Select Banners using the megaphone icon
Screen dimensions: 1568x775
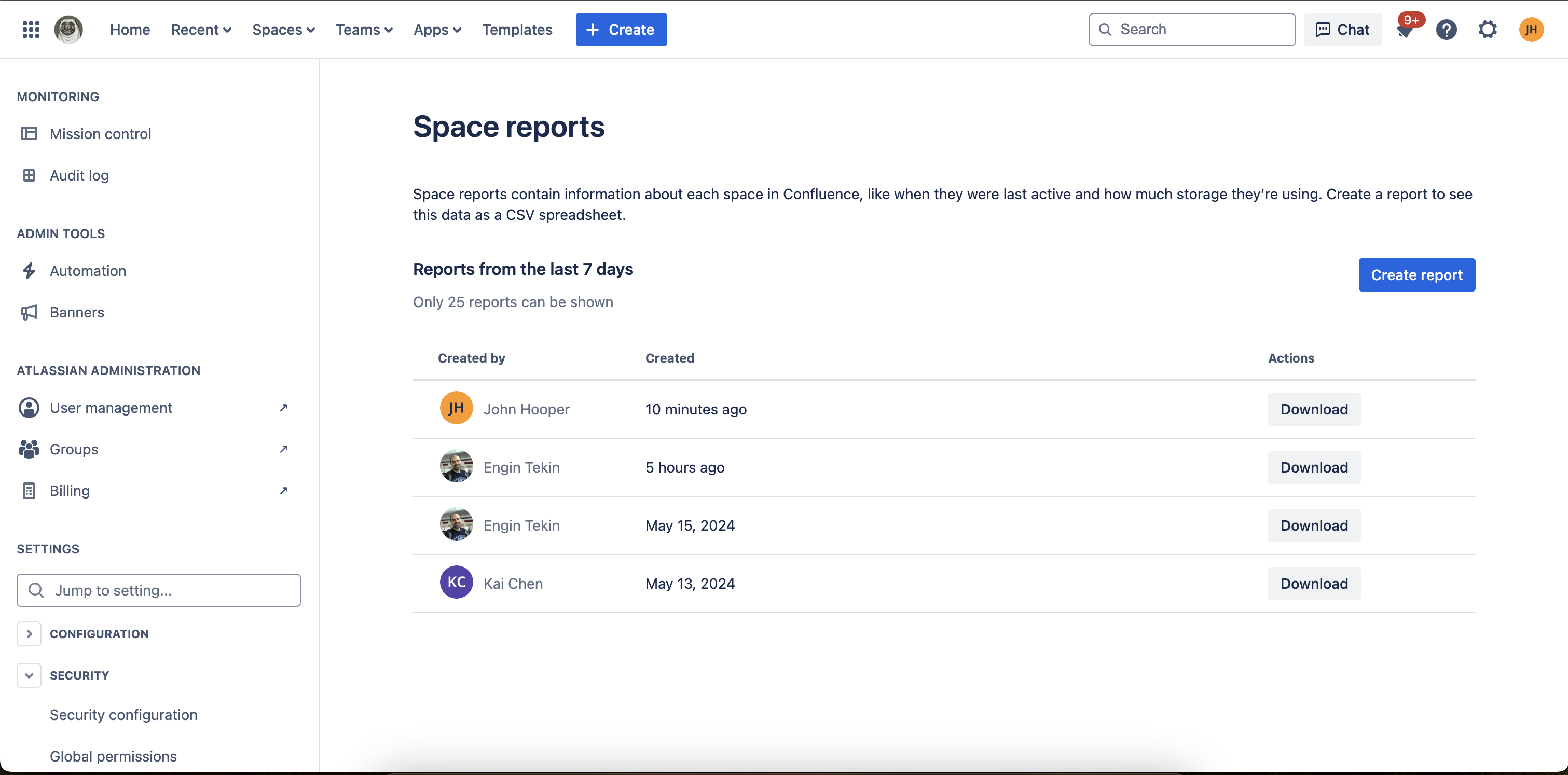77,312
